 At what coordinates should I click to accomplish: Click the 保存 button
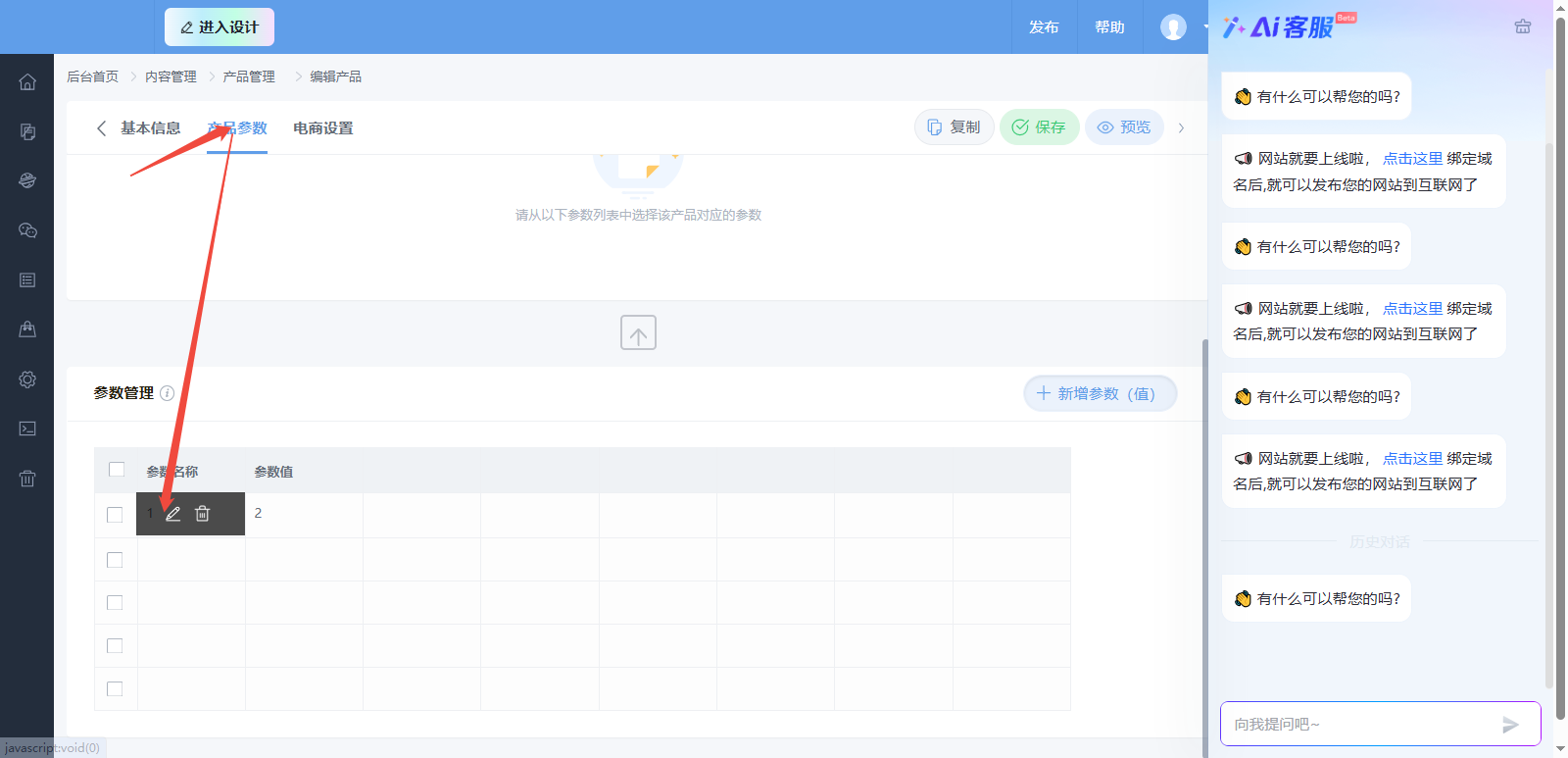coord(1039,127)
